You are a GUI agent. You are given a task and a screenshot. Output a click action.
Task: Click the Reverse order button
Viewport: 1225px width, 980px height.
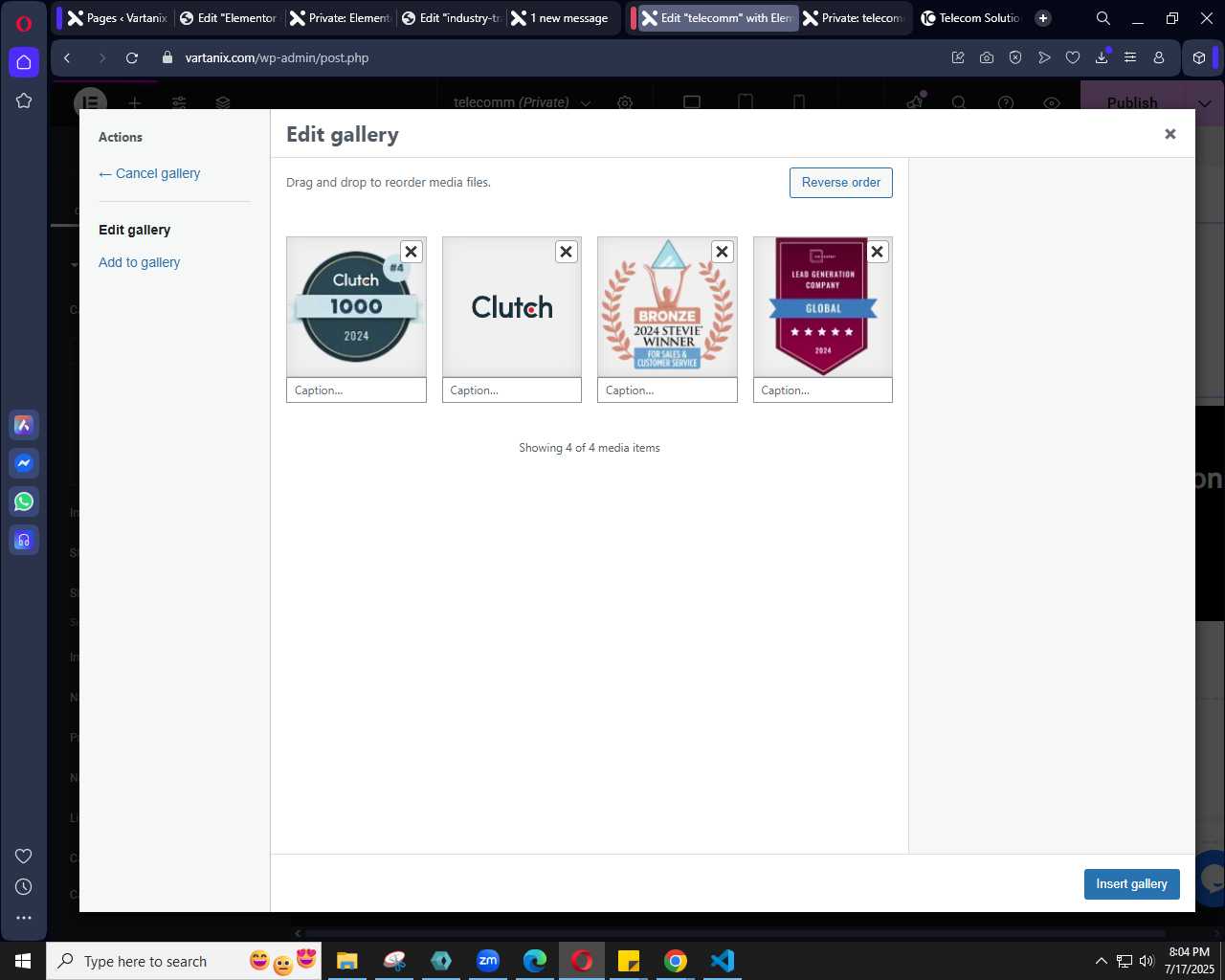pyautogui.click(x=841, y=183)
